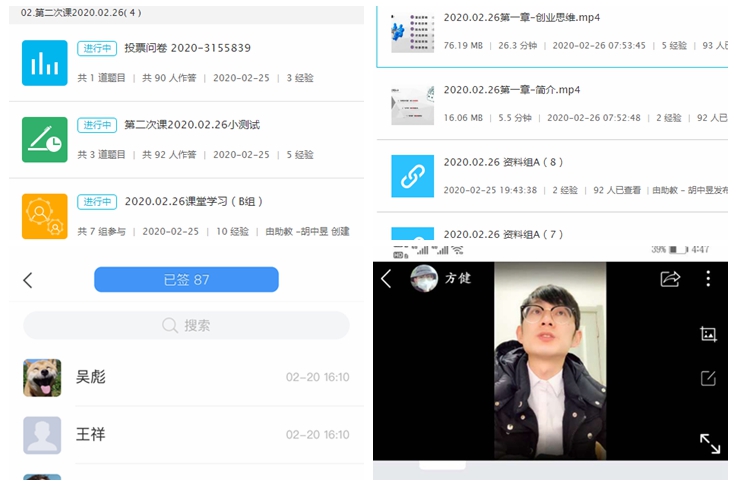Screen dimensions: 737x486
Task: Tap the screenshot crop icon on video
Action: (708, 334)
